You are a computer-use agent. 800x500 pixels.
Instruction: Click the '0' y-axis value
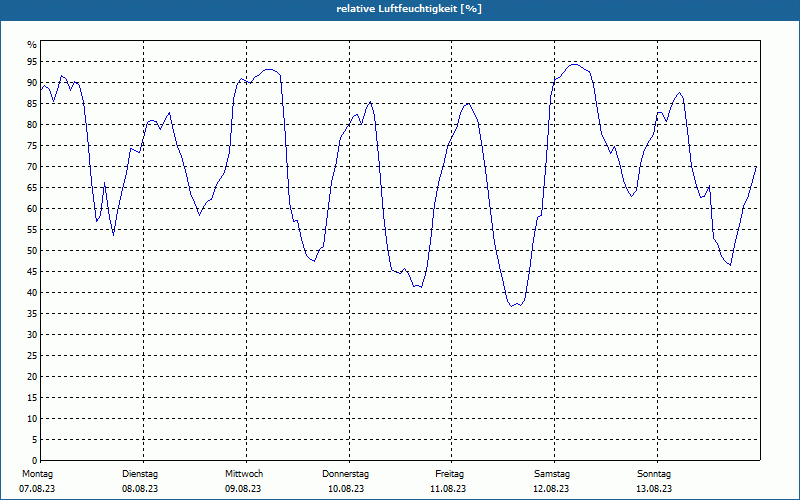point(34,461)
